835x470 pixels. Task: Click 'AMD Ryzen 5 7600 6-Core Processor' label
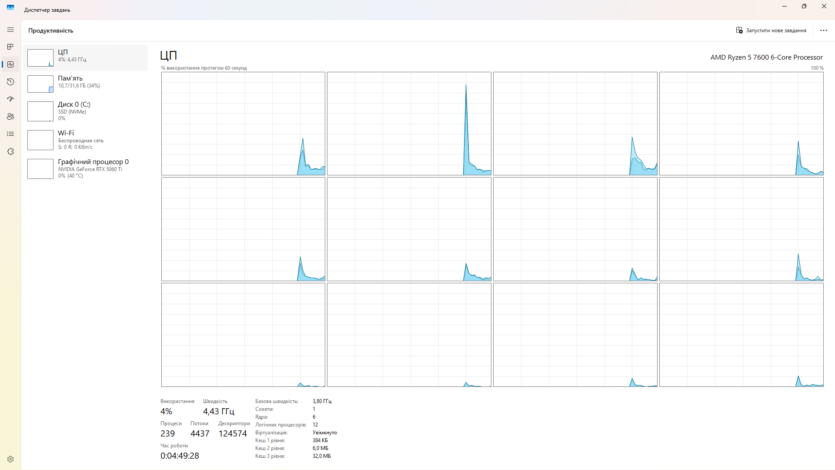tap(766, 57)
